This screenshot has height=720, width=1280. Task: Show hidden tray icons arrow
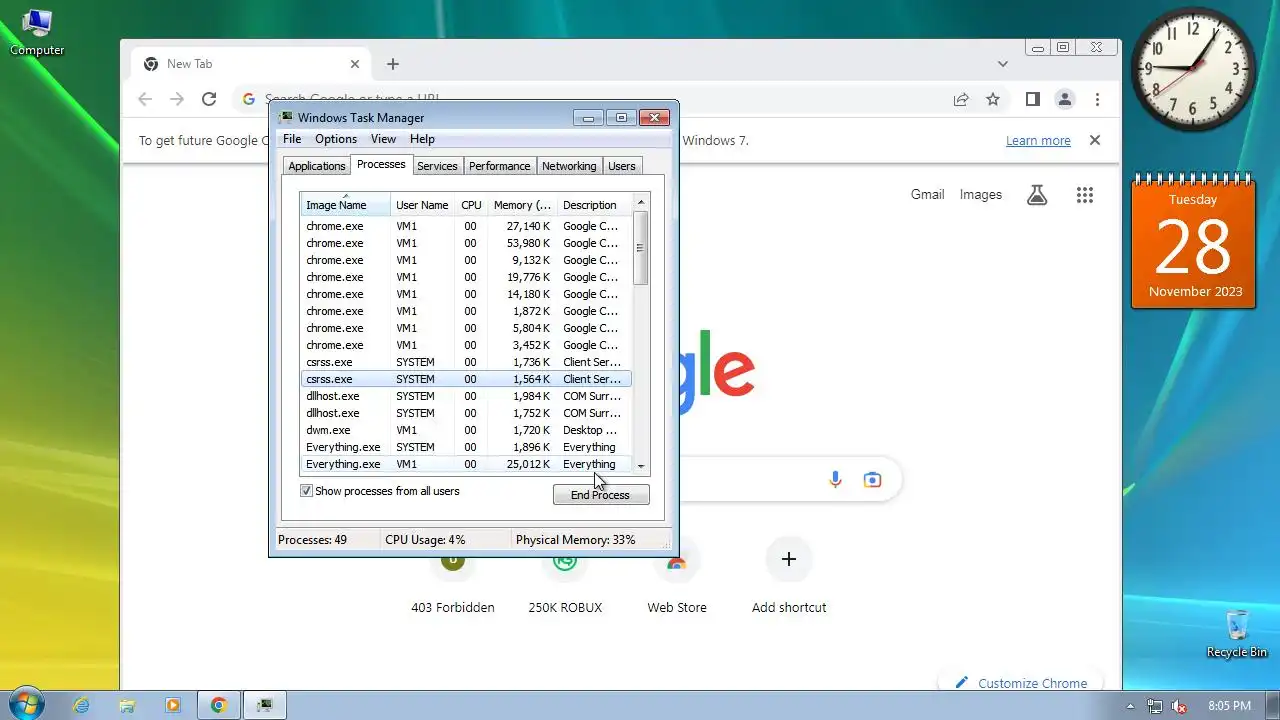(x=1133, y=706)
